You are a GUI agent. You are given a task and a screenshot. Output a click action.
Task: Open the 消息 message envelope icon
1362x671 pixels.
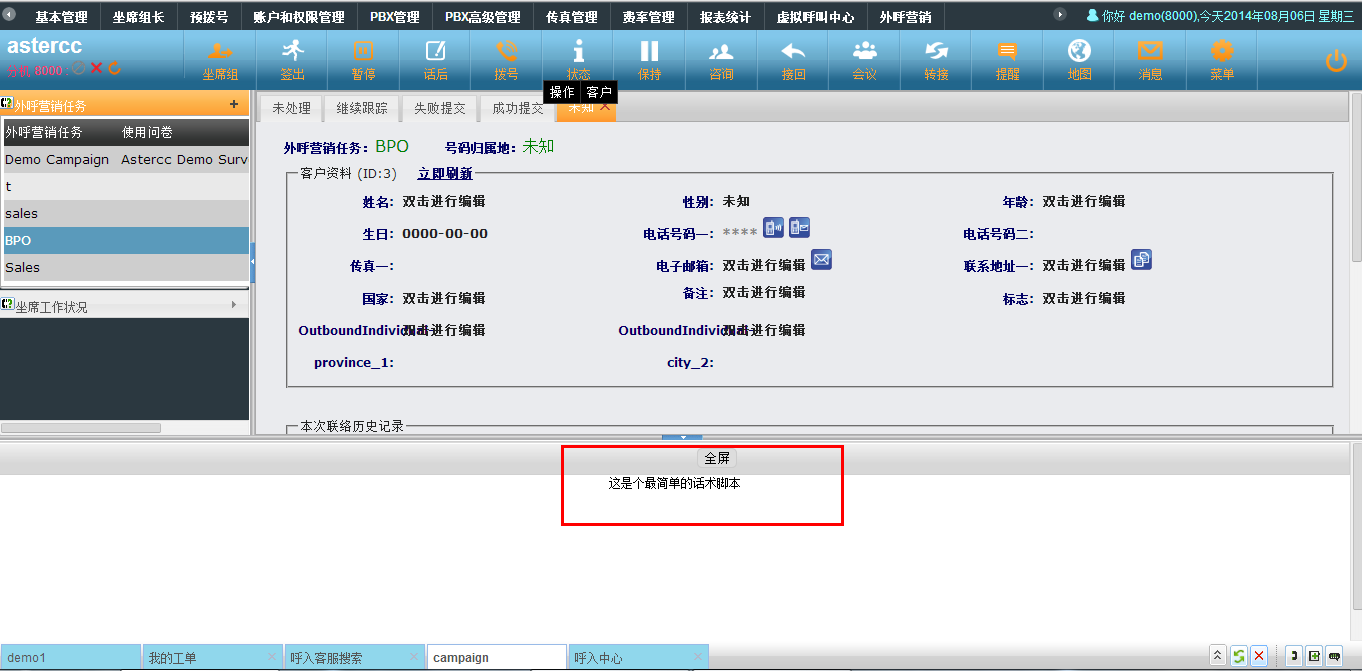tap(1150, 52)
